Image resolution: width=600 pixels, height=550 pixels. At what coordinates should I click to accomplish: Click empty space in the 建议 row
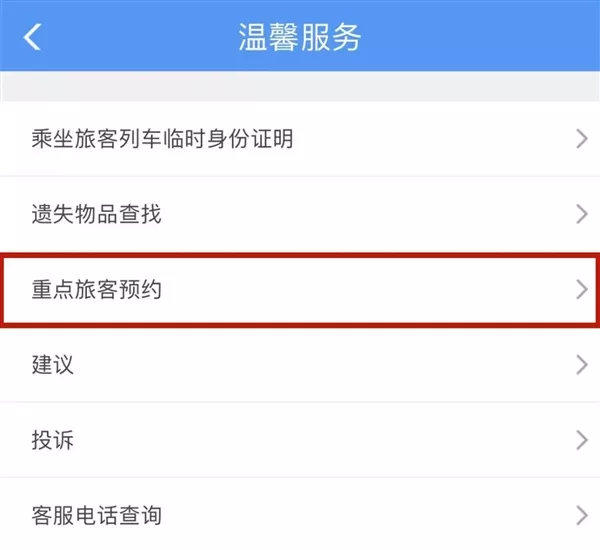pos(325,365)
